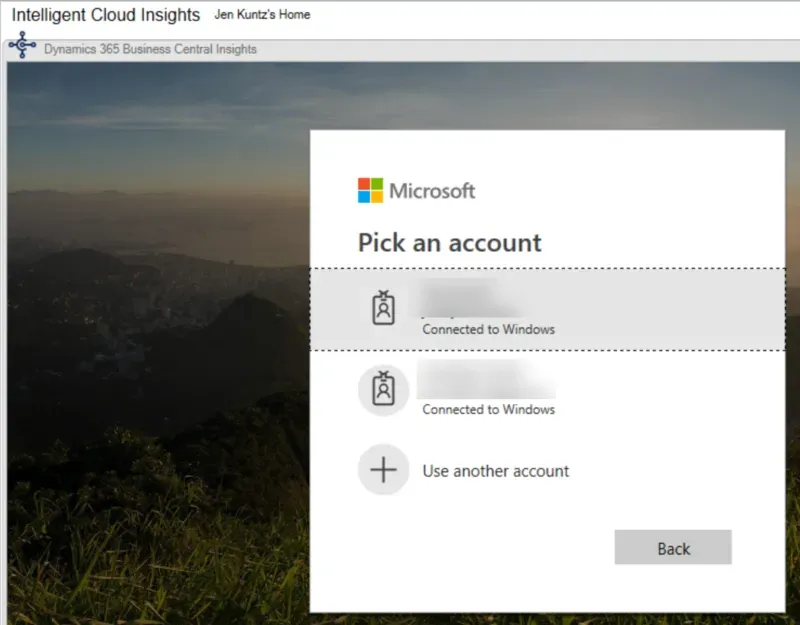The image size is (800, 625).
Task: Click first account's 'Connected to Windows' status
Action: pyautogui.click(x=488, y=329)
